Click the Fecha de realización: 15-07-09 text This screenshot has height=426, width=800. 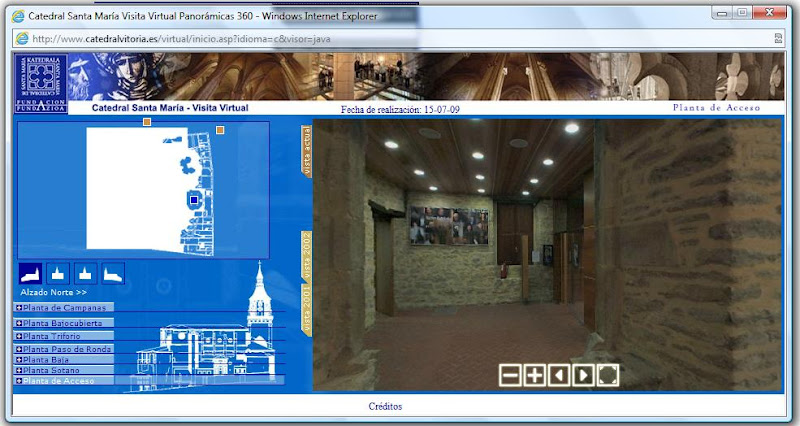coord(401,109)
